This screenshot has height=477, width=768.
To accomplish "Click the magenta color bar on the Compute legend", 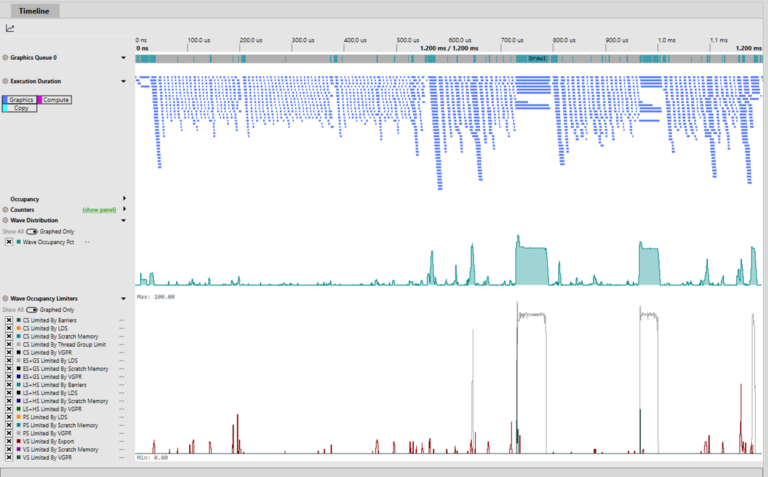I will point(40,99).
